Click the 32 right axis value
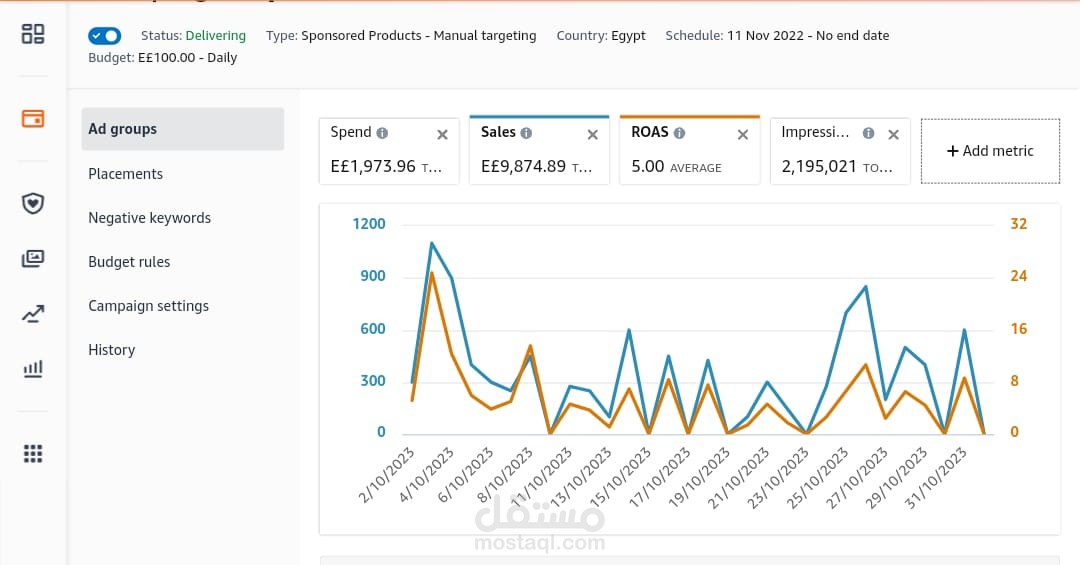Screen dimensions: 1080x565 pyautogui.click(x=1019, y=224)
